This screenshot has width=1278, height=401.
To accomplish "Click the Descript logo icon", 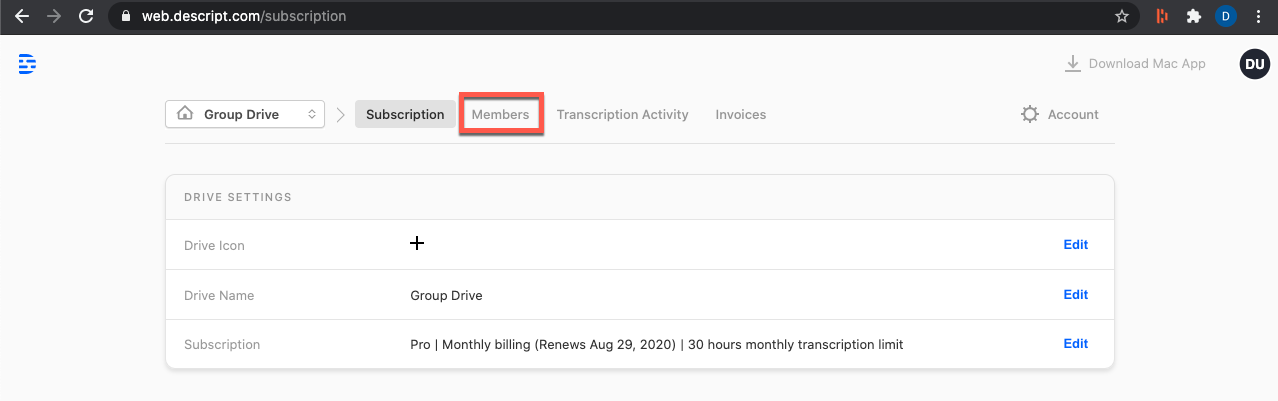I will (27, 64).
